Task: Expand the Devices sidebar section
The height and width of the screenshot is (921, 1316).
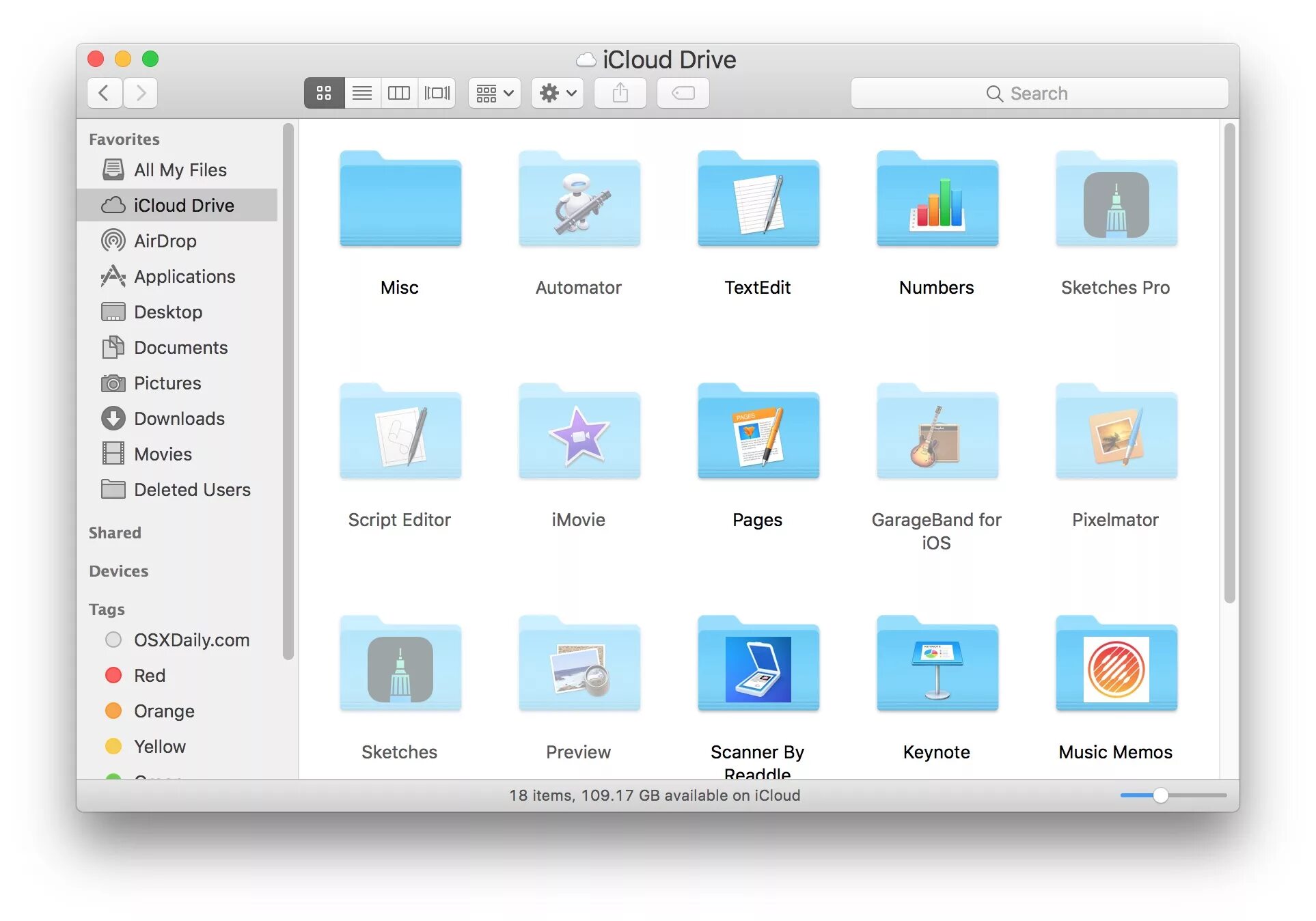Action: pos(119,571)
